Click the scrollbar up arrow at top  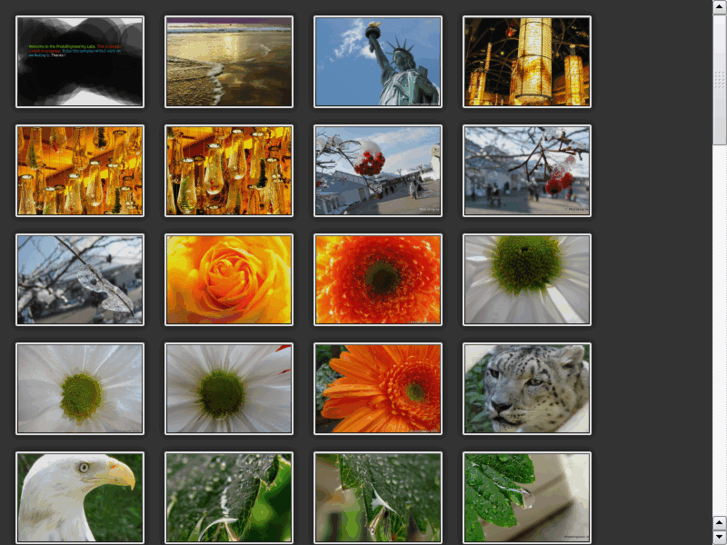(719, 7)
